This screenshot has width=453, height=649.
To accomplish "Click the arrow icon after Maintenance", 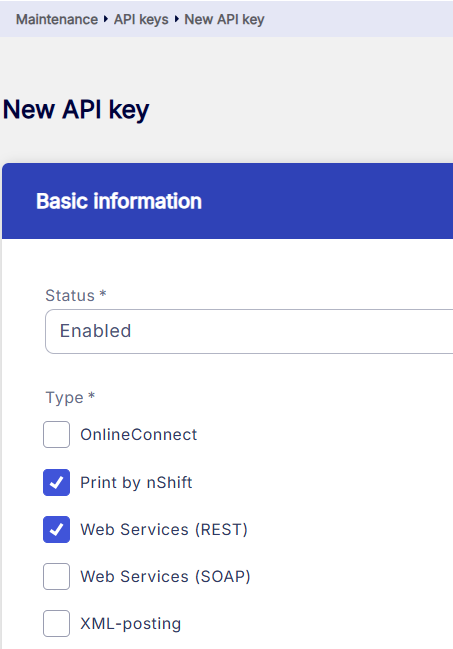I will (x=106, y=19).
